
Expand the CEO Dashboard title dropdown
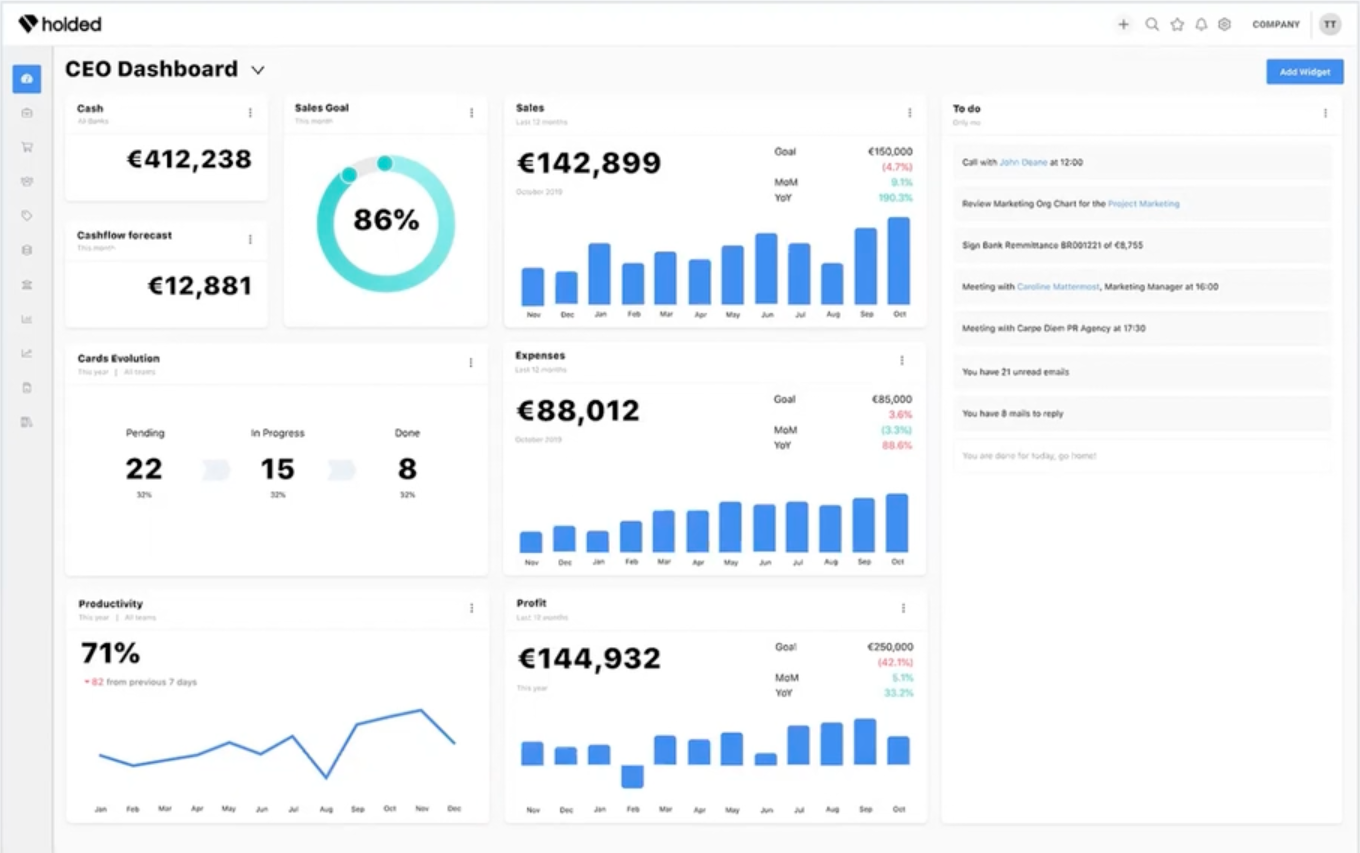coord(257,70)
